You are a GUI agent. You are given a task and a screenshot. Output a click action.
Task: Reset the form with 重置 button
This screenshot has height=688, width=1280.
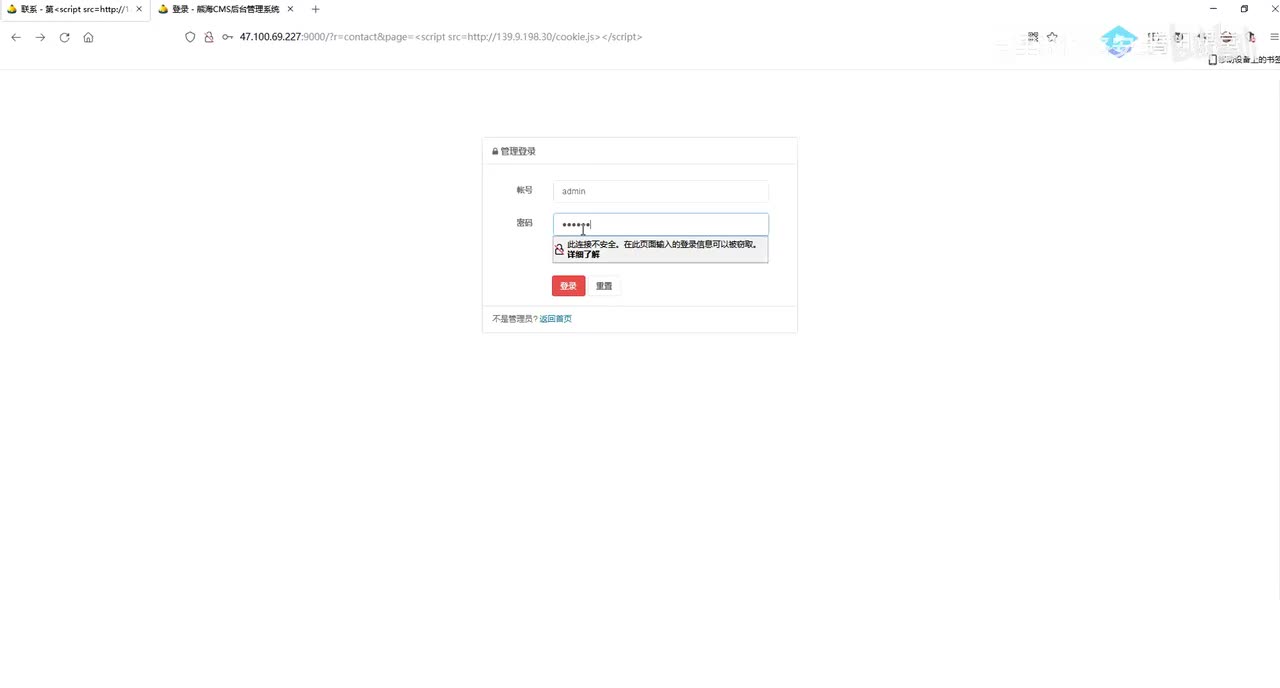[x=604, y=286]
